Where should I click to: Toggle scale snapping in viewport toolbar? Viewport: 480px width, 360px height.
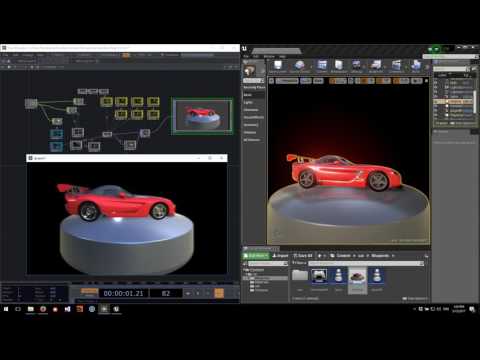click(x=397, y=81)
